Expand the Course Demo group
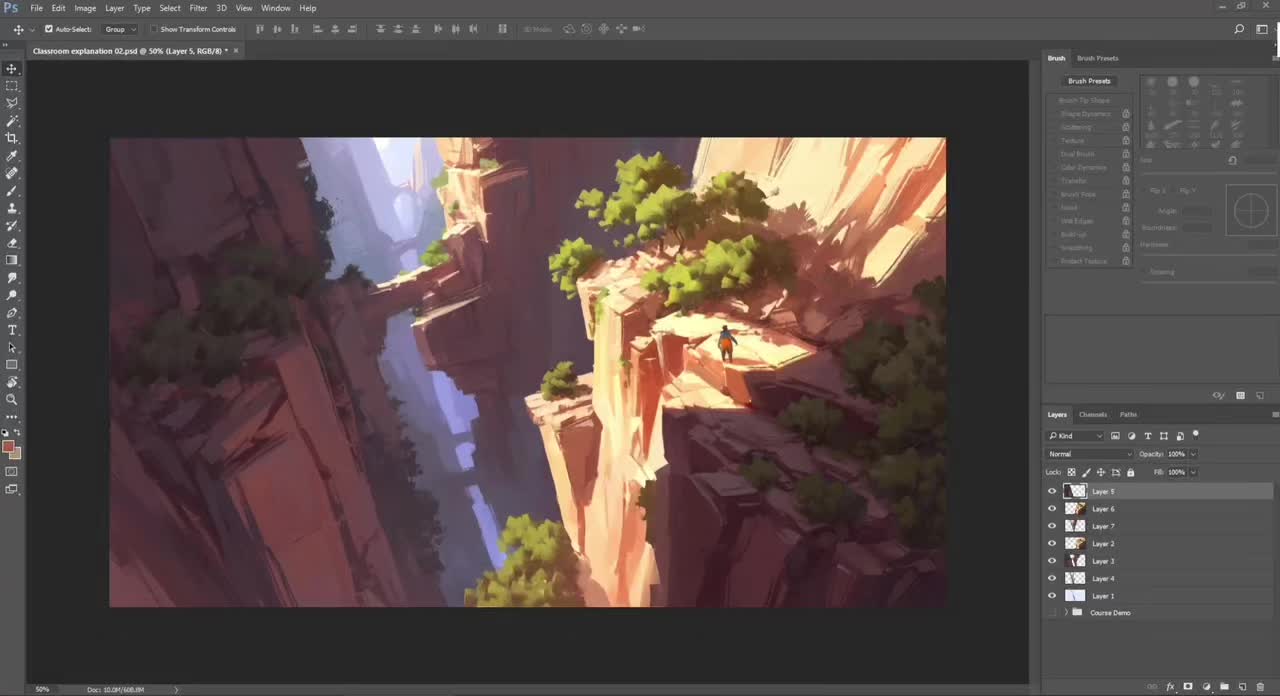 (x=1066, y=612)
